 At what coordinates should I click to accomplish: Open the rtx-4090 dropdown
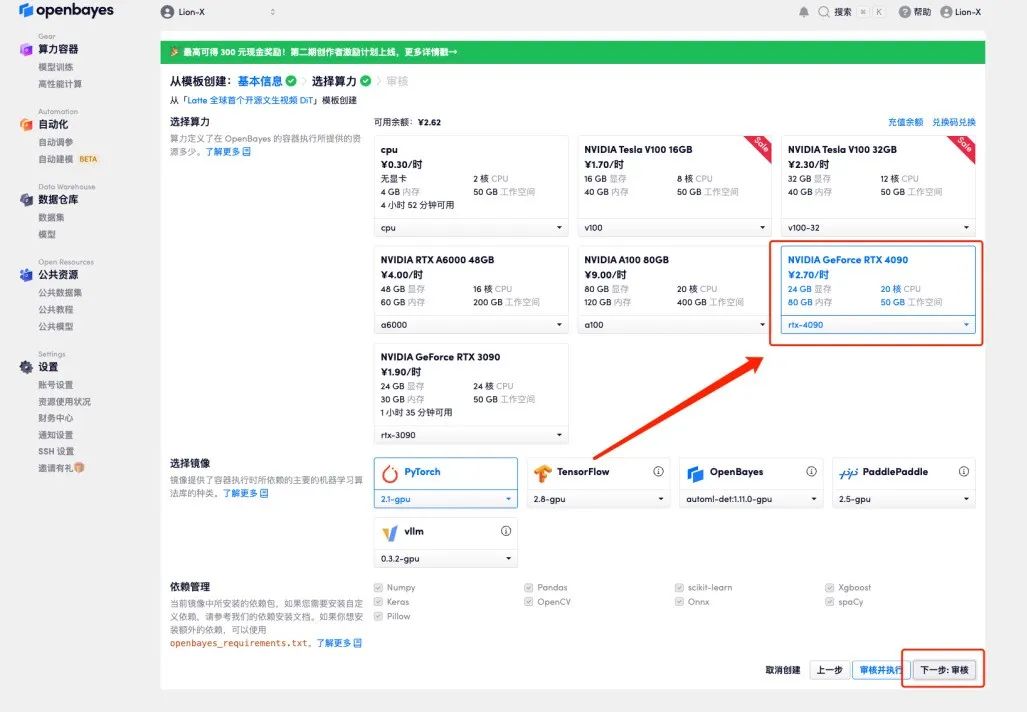click(x=875, y=324)
